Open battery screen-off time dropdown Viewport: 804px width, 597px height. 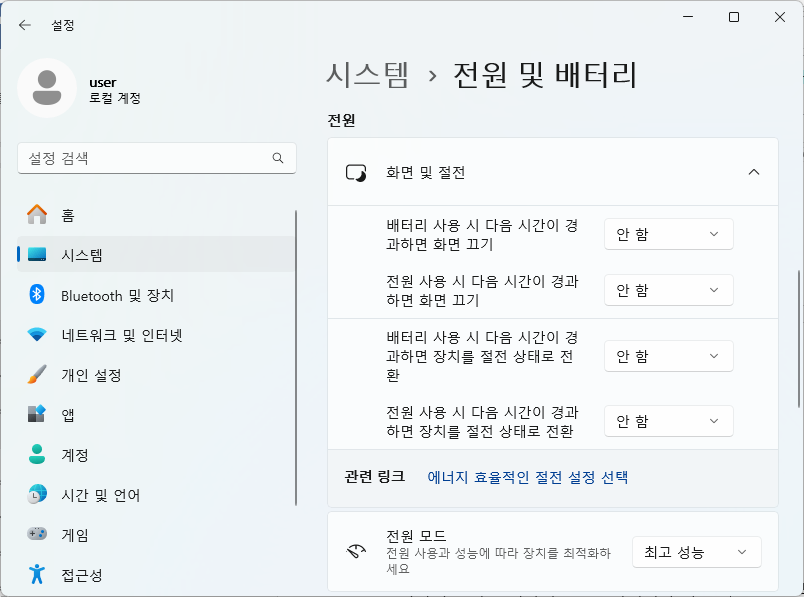[668, 234]
